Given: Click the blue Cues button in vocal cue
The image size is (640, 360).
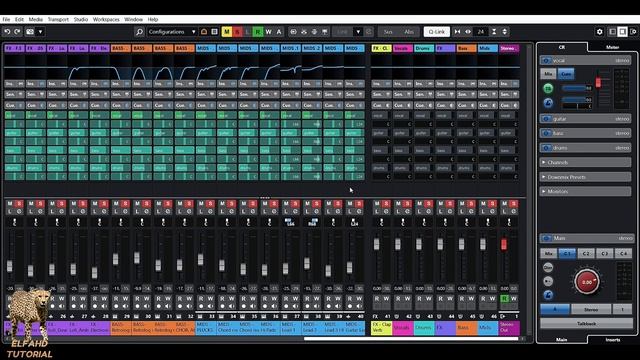Looking at the screenshot, I should (x=566, y=74).
